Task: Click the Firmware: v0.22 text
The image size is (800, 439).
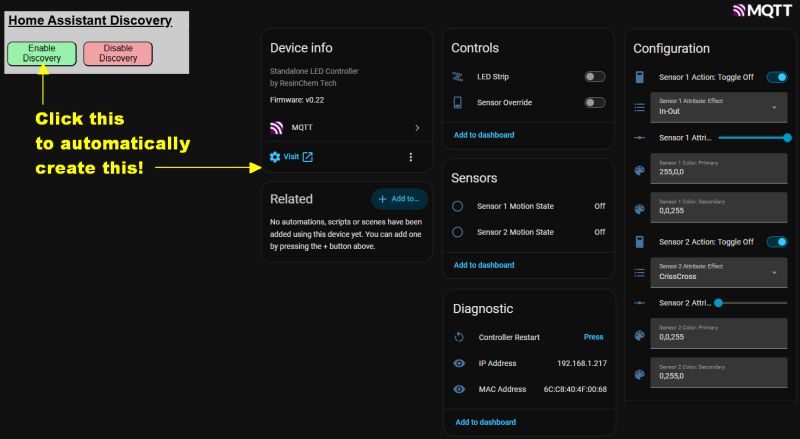Action: [x=297, y=100]
